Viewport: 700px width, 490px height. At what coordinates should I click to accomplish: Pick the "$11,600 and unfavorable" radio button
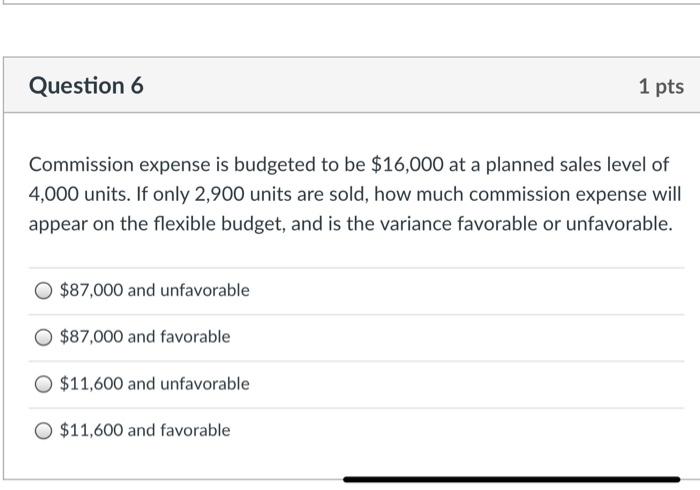43,384
